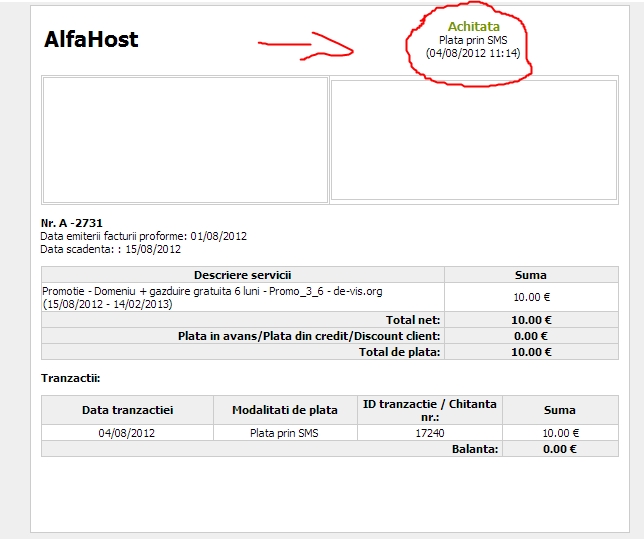Click the Plata prin SMS text under Achitata
This screenshot has height=539, width=644.
click(x=473, y=40)
